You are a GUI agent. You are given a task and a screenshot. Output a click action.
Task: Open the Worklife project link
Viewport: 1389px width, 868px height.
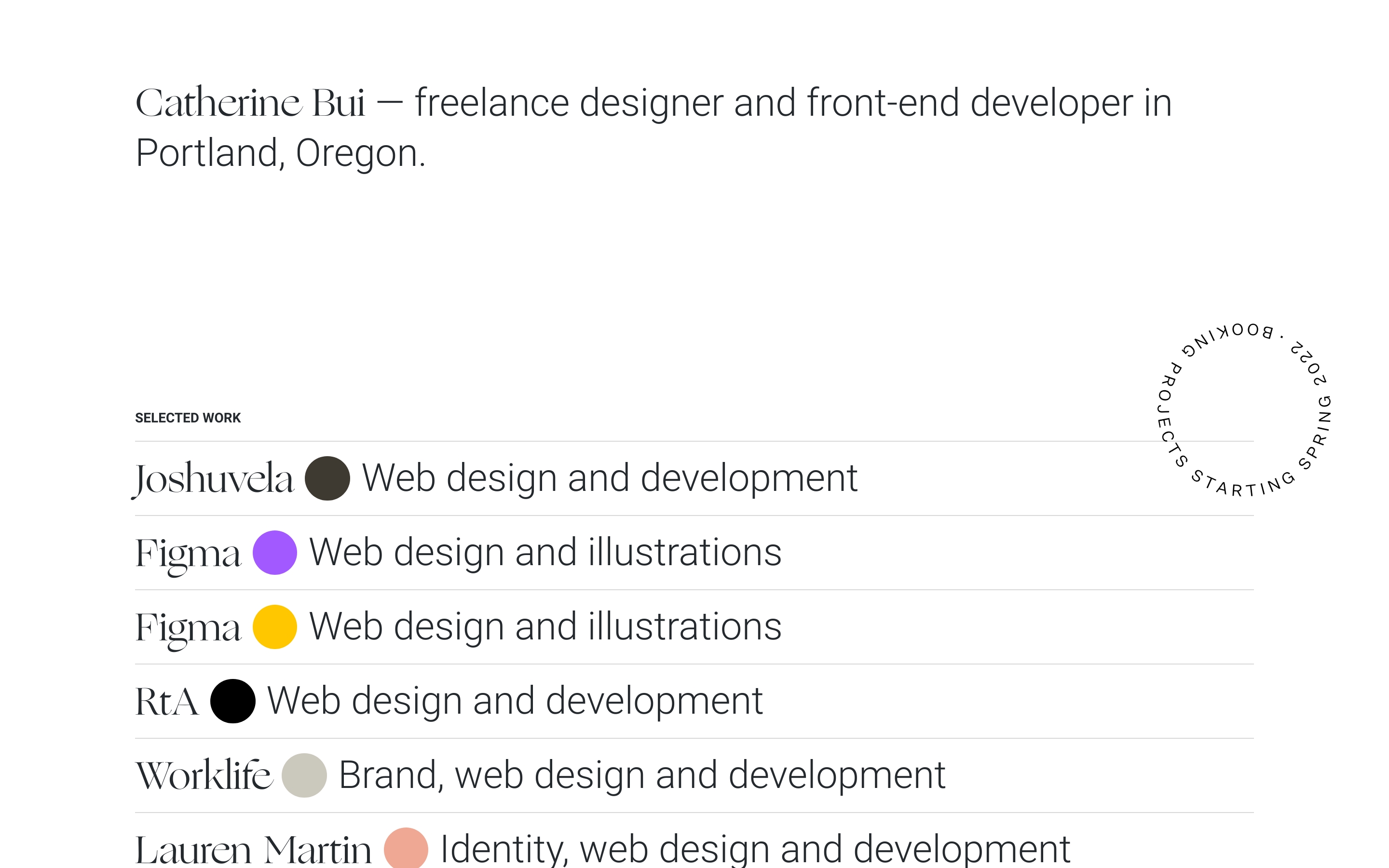(204, 775)
